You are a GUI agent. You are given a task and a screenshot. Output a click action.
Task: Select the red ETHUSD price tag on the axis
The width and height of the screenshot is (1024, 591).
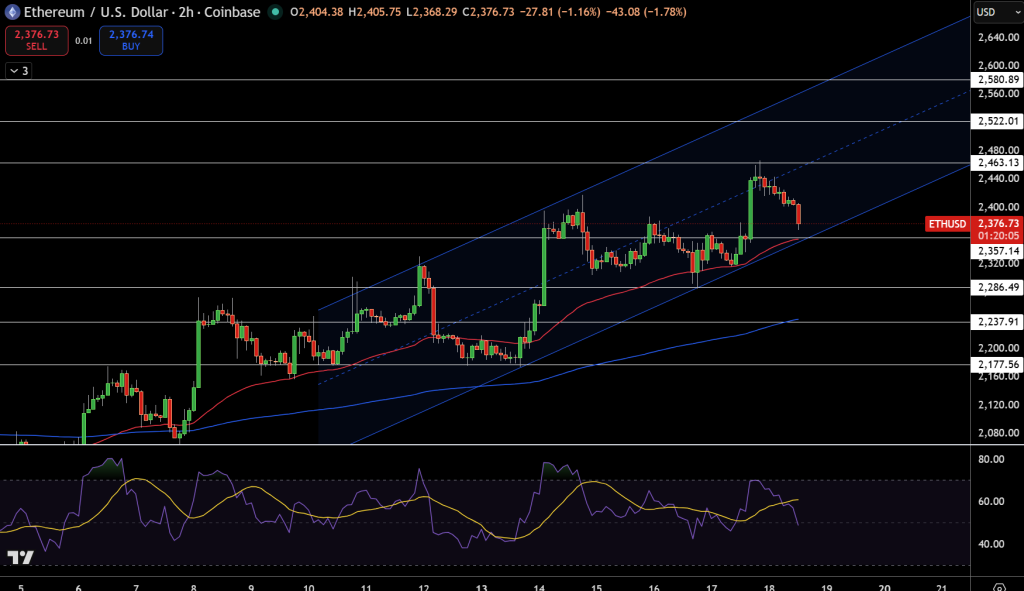(947, 224)
